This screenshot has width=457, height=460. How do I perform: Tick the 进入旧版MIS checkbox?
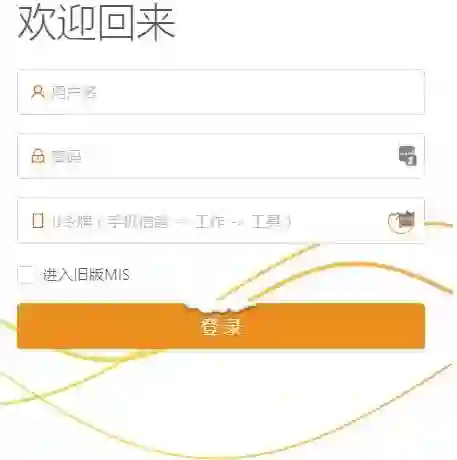[x=26, y=274]
